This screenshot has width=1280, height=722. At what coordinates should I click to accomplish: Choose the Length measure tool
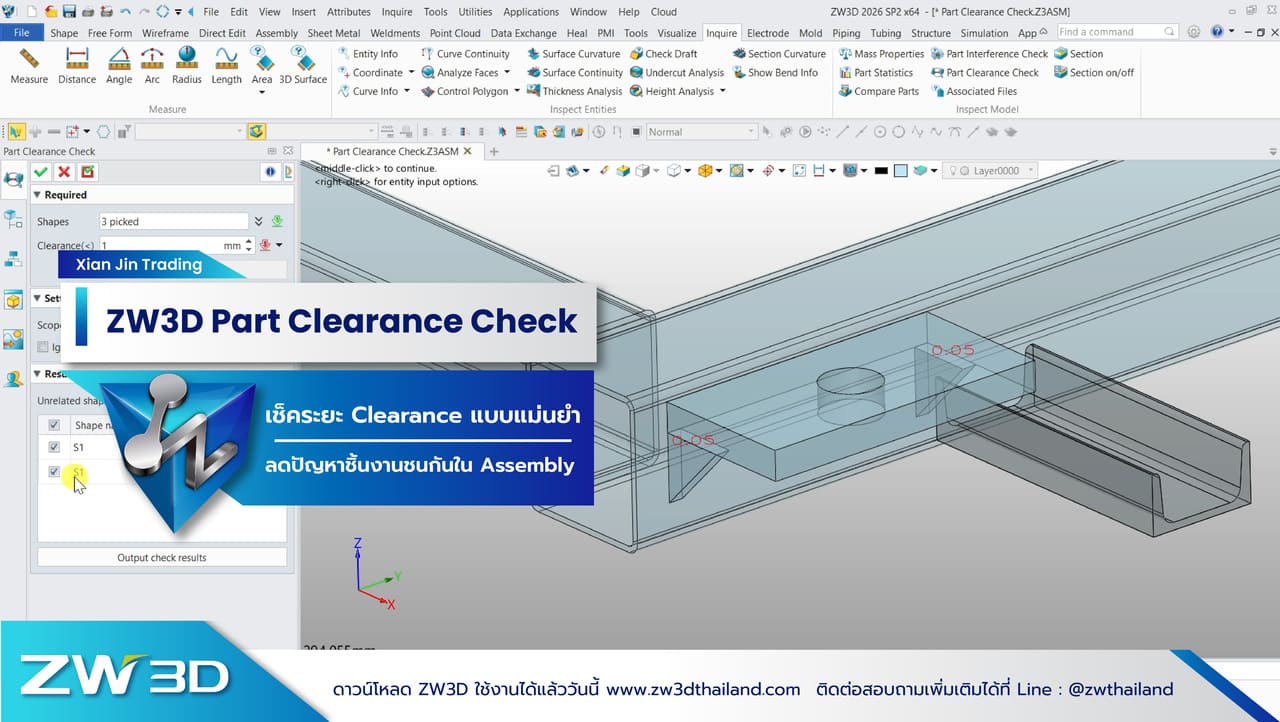coord(227,65)
